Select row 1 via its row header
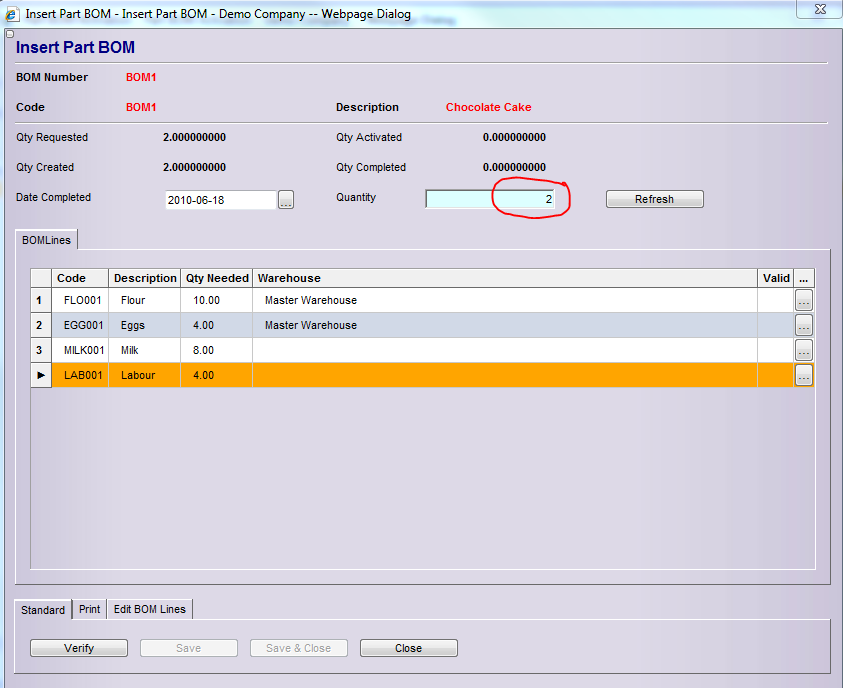This screenshot has height=688, width=843. tap(41, 300)
